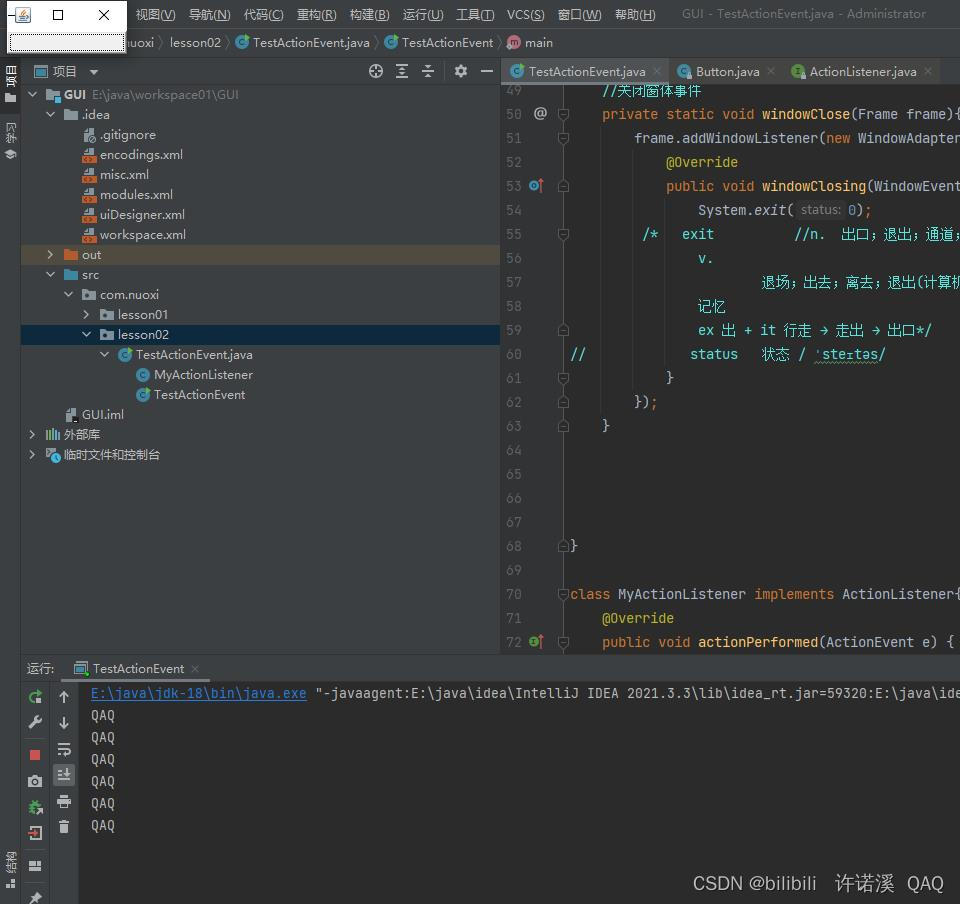The height and width of the screenshot is (904, 960).
Task: Click the Up the stack trace arrow
Action: pyautogui.click(x=64, y=697)
